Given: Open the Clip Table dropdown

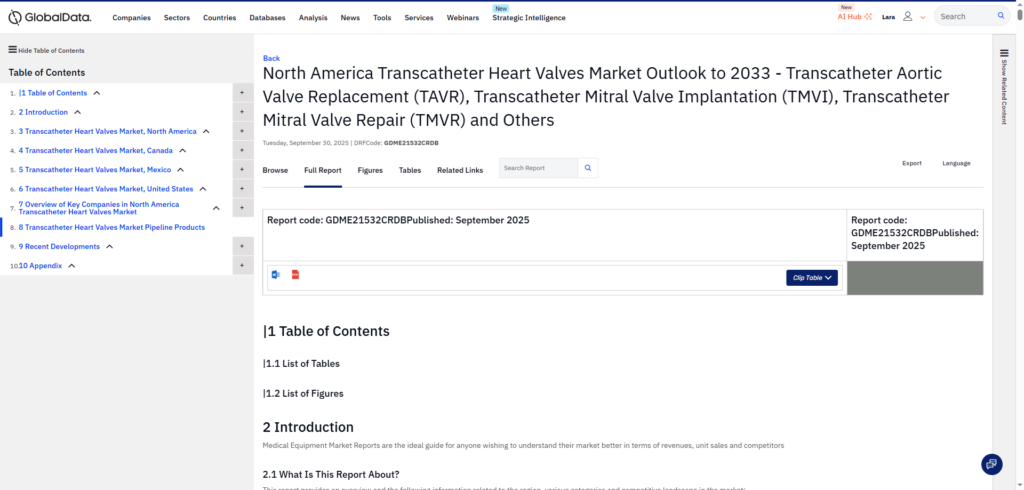Looking at the screenshot, I should pos(812,278).
